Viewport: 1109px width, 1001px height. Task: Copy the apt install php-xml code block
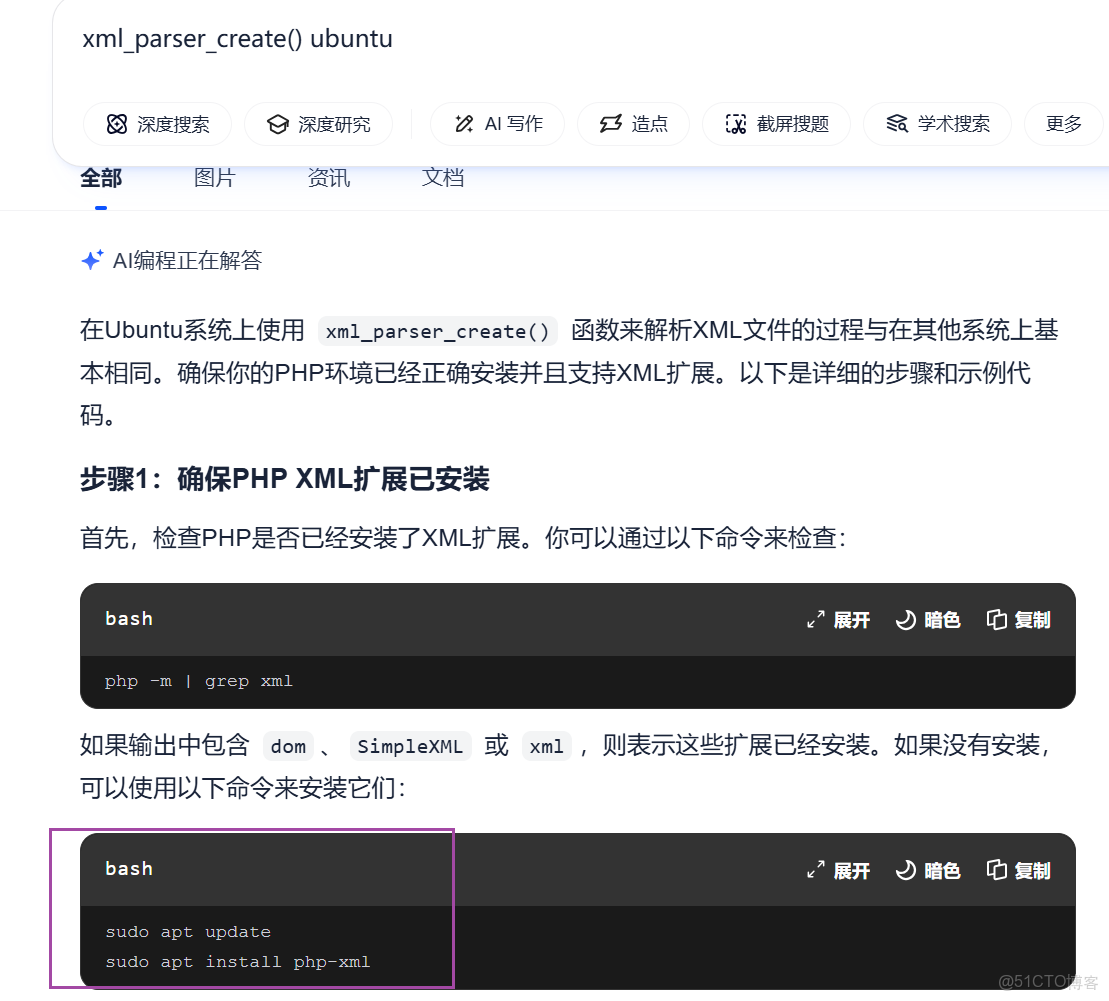(1018, 870)
